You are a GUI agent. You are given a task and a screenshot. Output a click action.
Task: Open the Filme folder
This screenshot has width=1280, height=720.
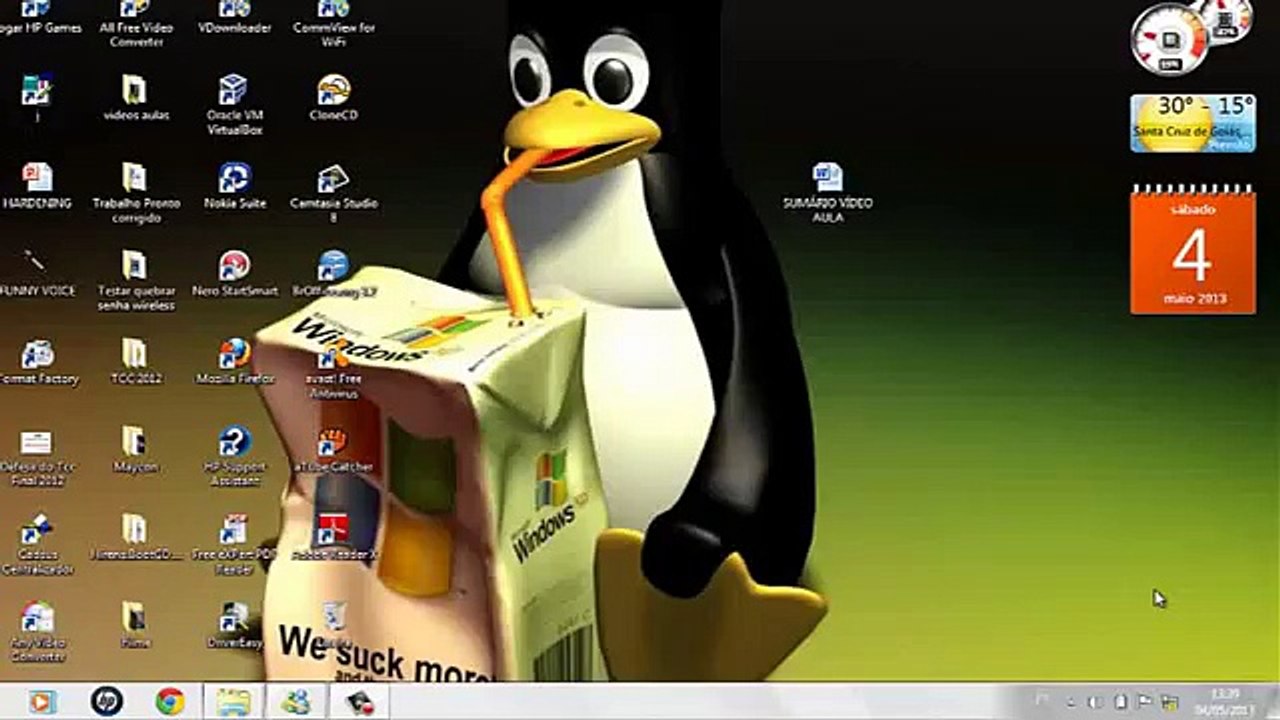point(135,625)
